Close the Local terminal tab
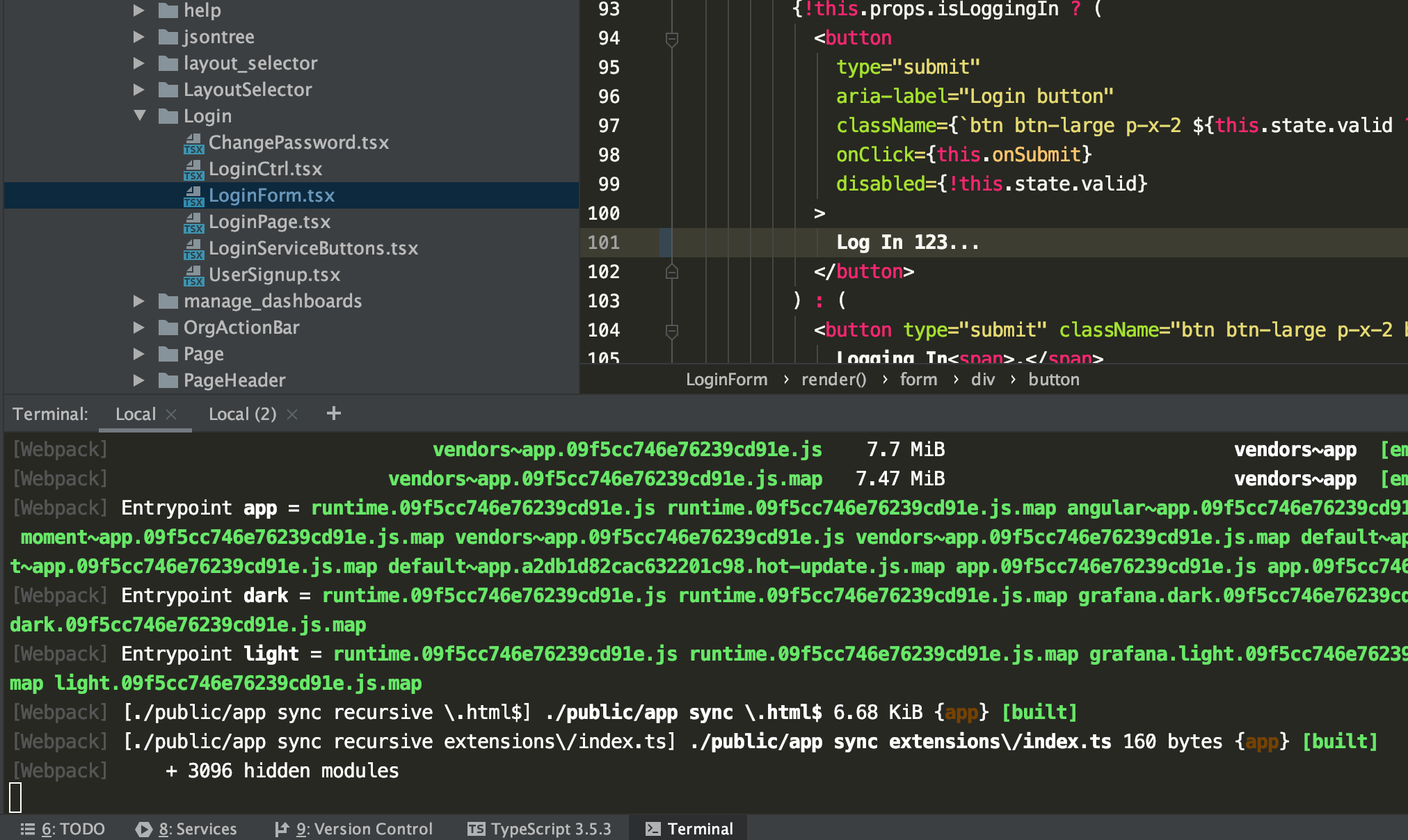Image resolution: width=1408 pixels, height=840 pixels. coord(171,414)
